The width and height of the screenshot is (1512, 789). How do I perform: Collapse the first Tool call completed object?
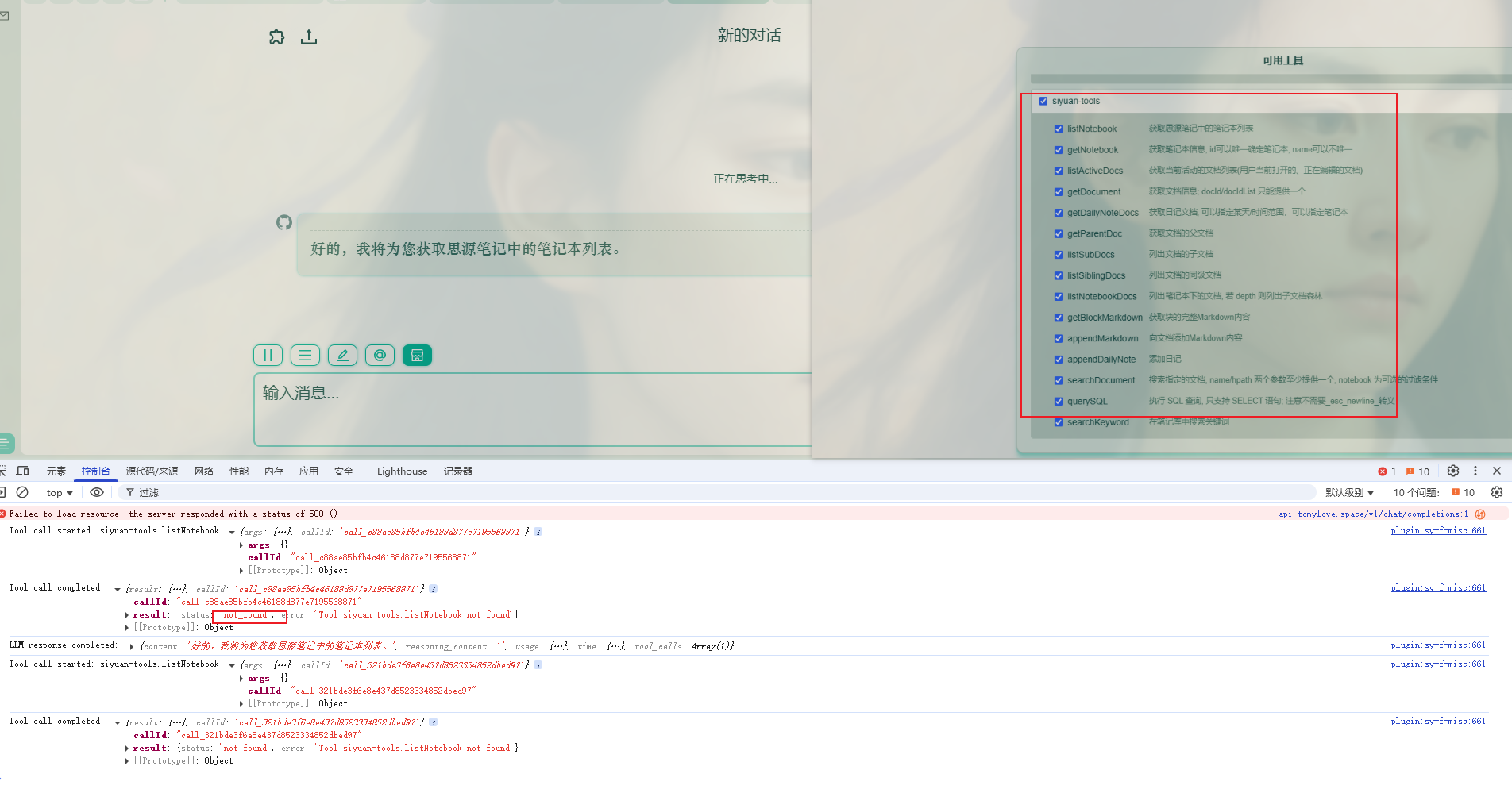(118, 589)
